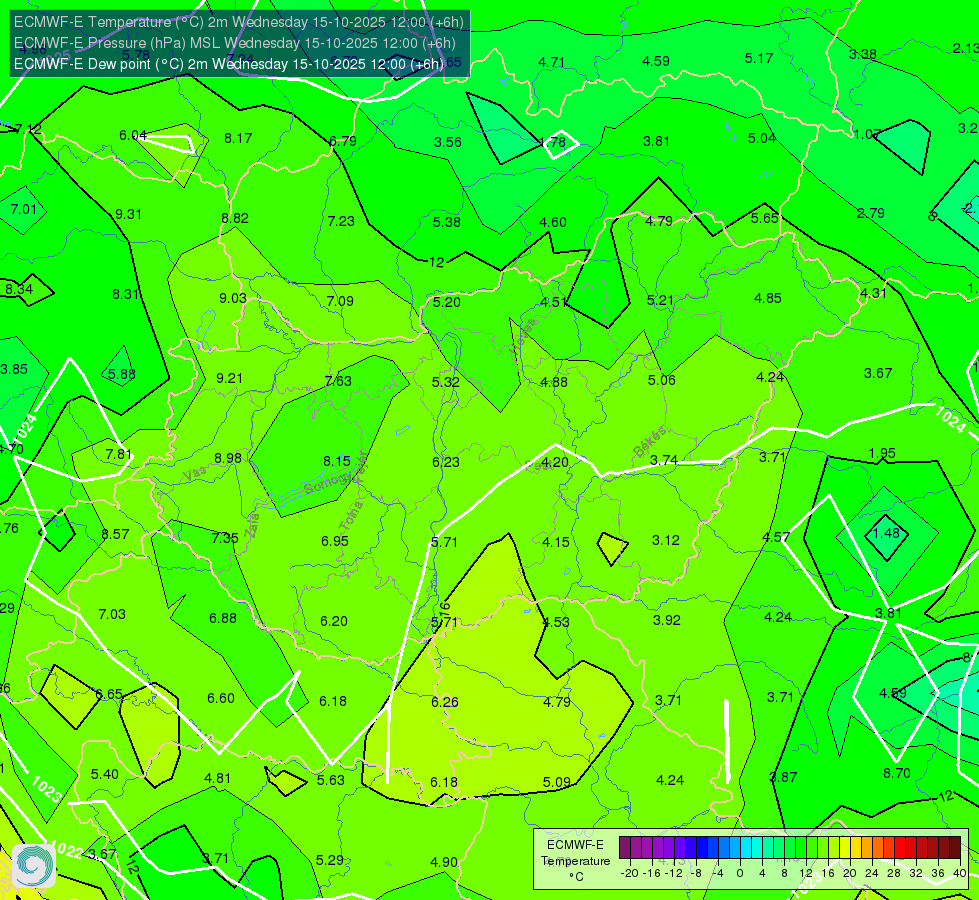Click the map value 1.48
This screenshot has height=900, width=979.
click(x=886, y=533)
